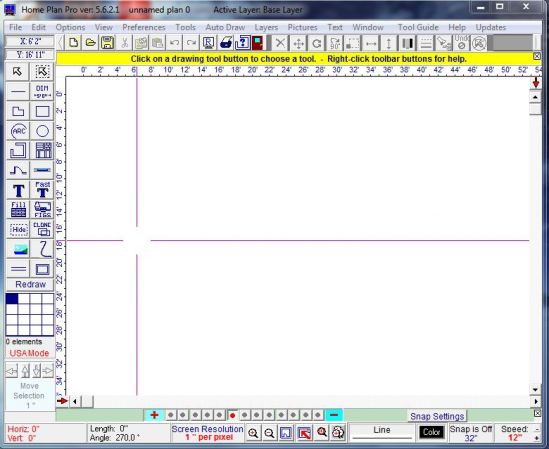Print the plan with the printer icon

click(x=226, y=43)
